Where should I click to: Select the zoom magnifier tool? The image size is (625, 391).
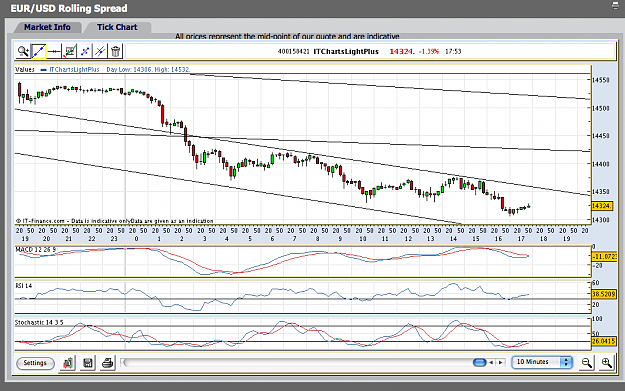coord(23,51)
